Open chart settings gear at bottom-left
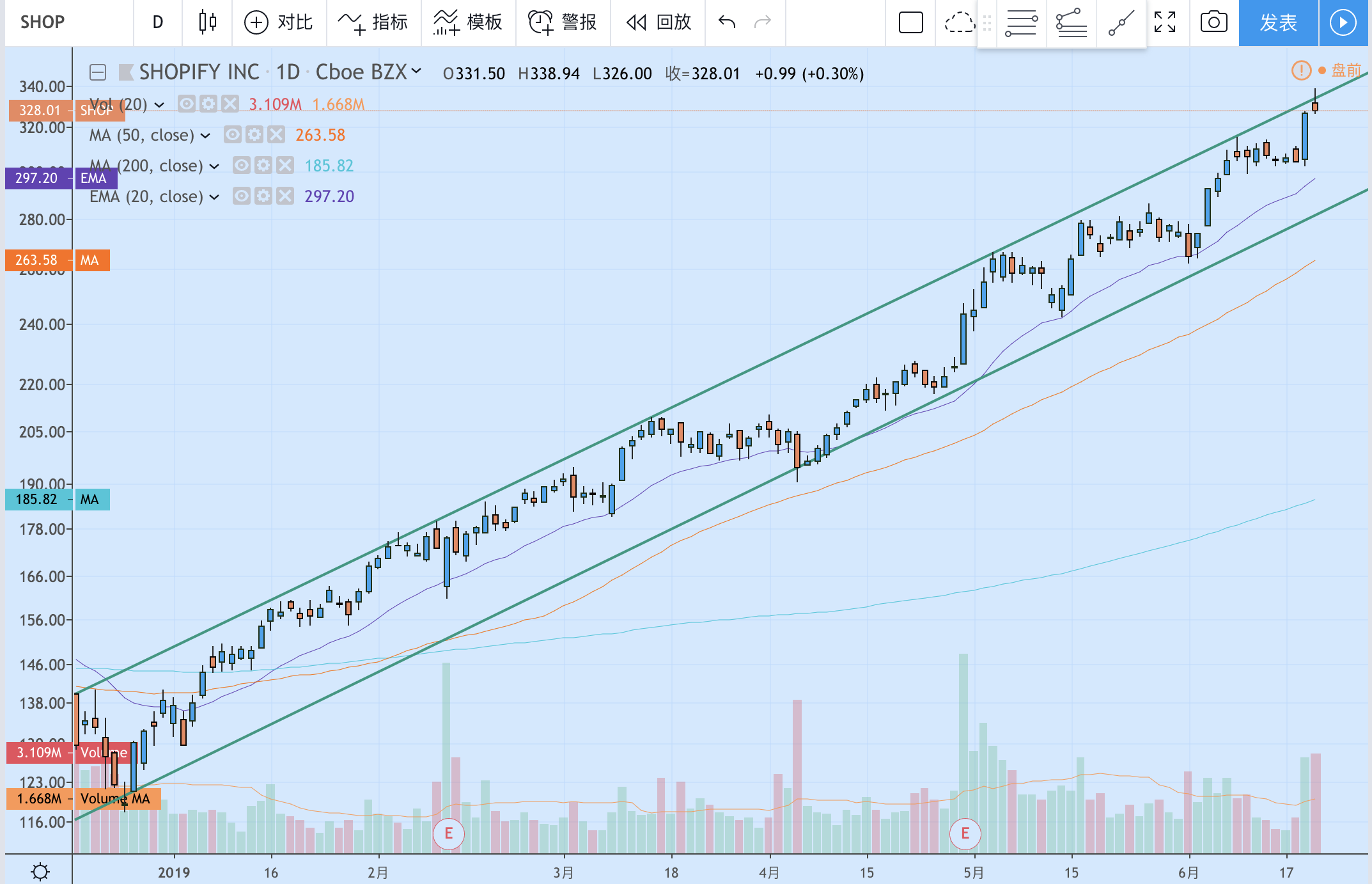The width and height of the screenshot is (1372, 884). 40,871
